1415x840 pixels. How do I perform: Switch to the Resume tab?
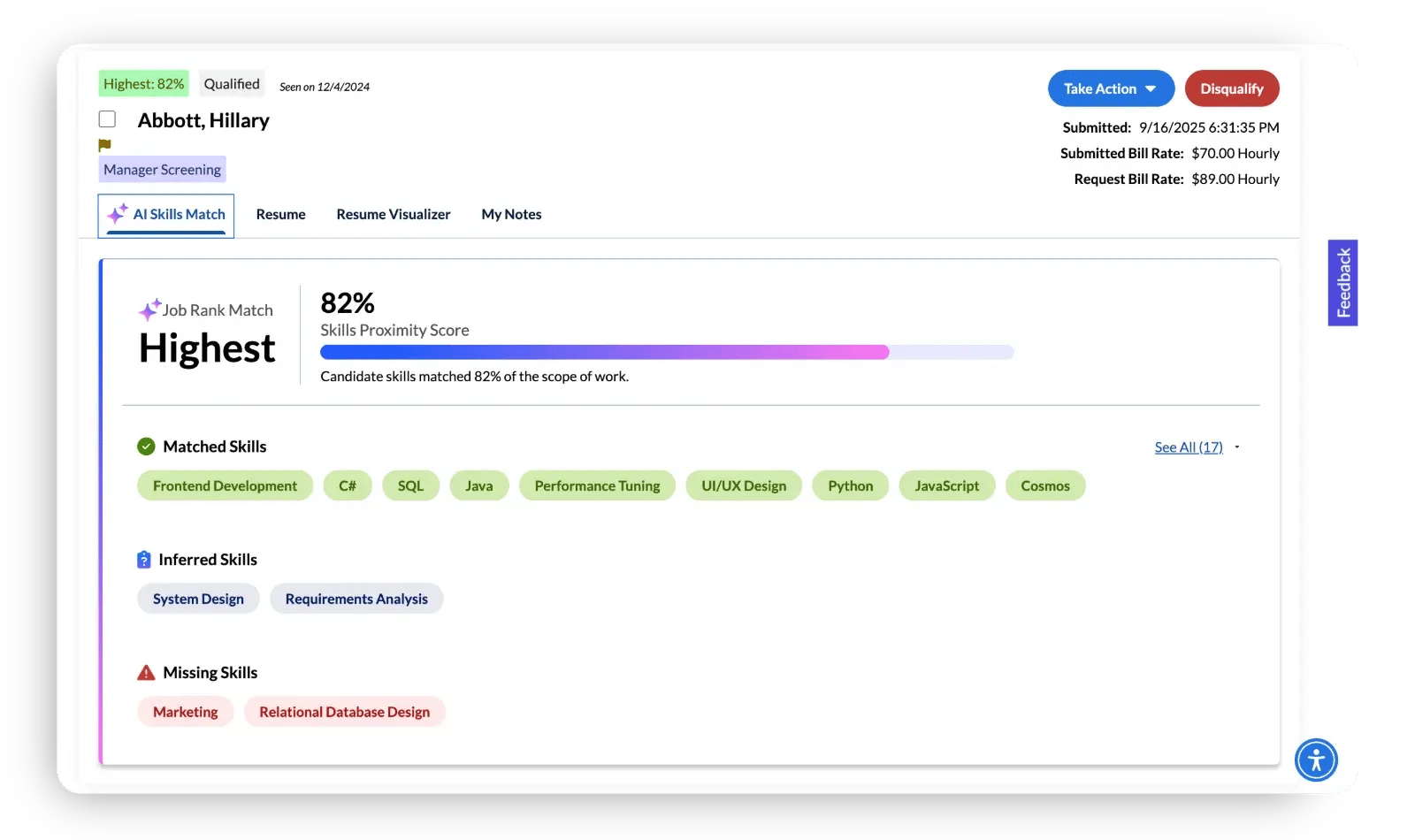click(x=280, y=214)
